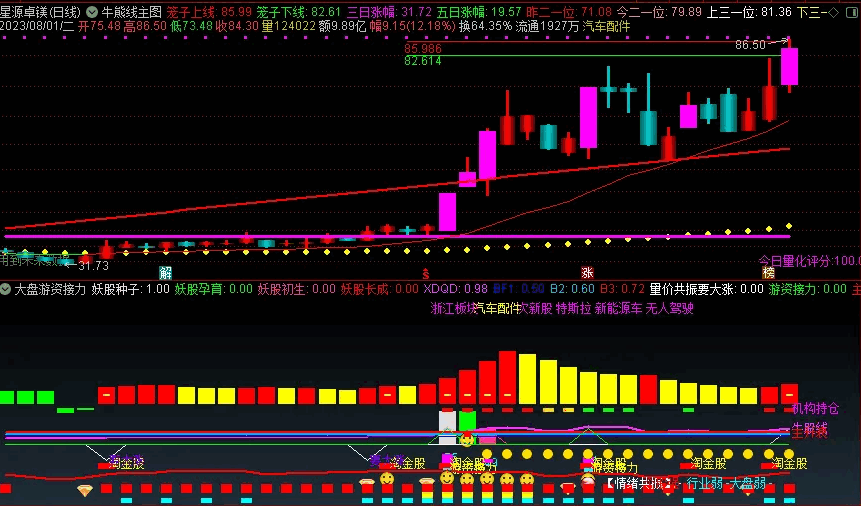Click the 今二一位: 79.89 readout
861x506 pixels.
click(659, 12)
